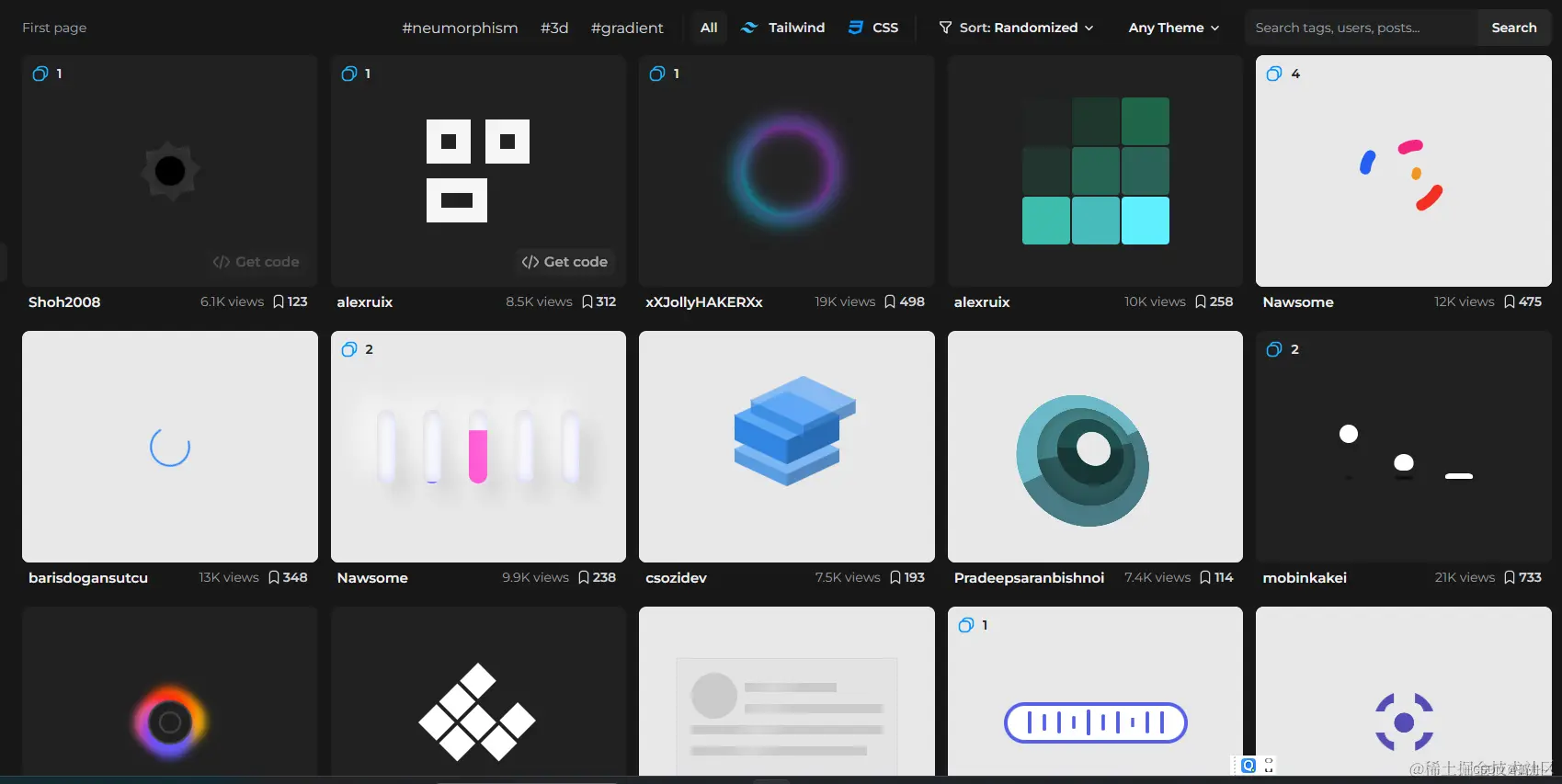Save xXJollyHAKERXx's loader via bookmark icon
This screenshot has width=1562, height=784.
coord(890,301)
